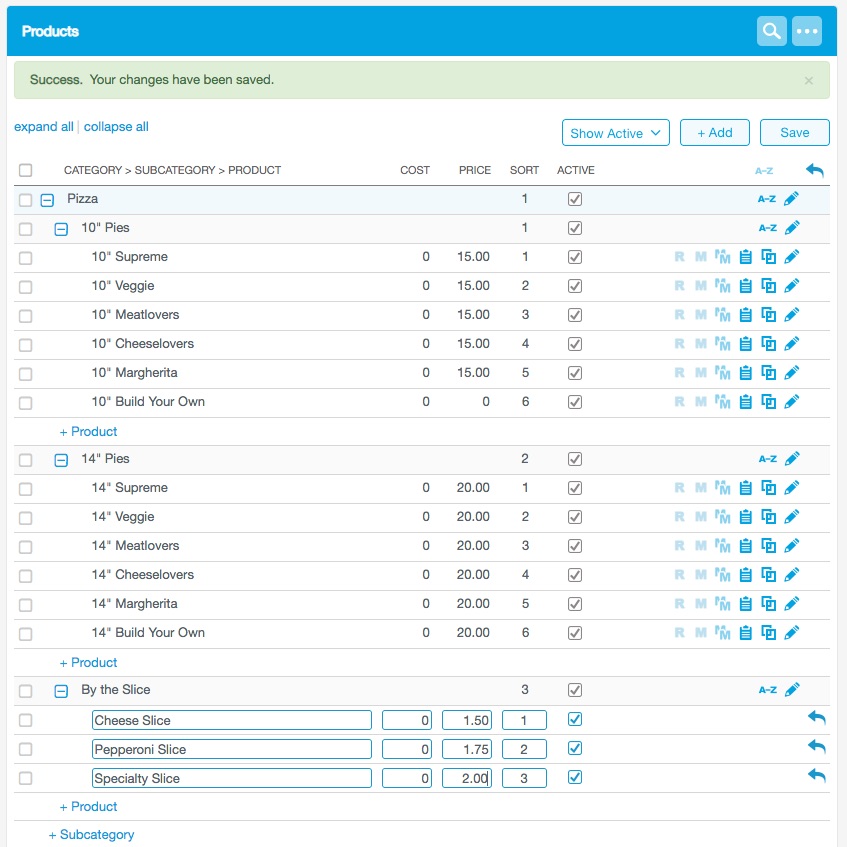The height and width of the screenshot is (847, 847).
Task: Click the undo arrow for Cheese Slice row
Action: pos(817,718)
